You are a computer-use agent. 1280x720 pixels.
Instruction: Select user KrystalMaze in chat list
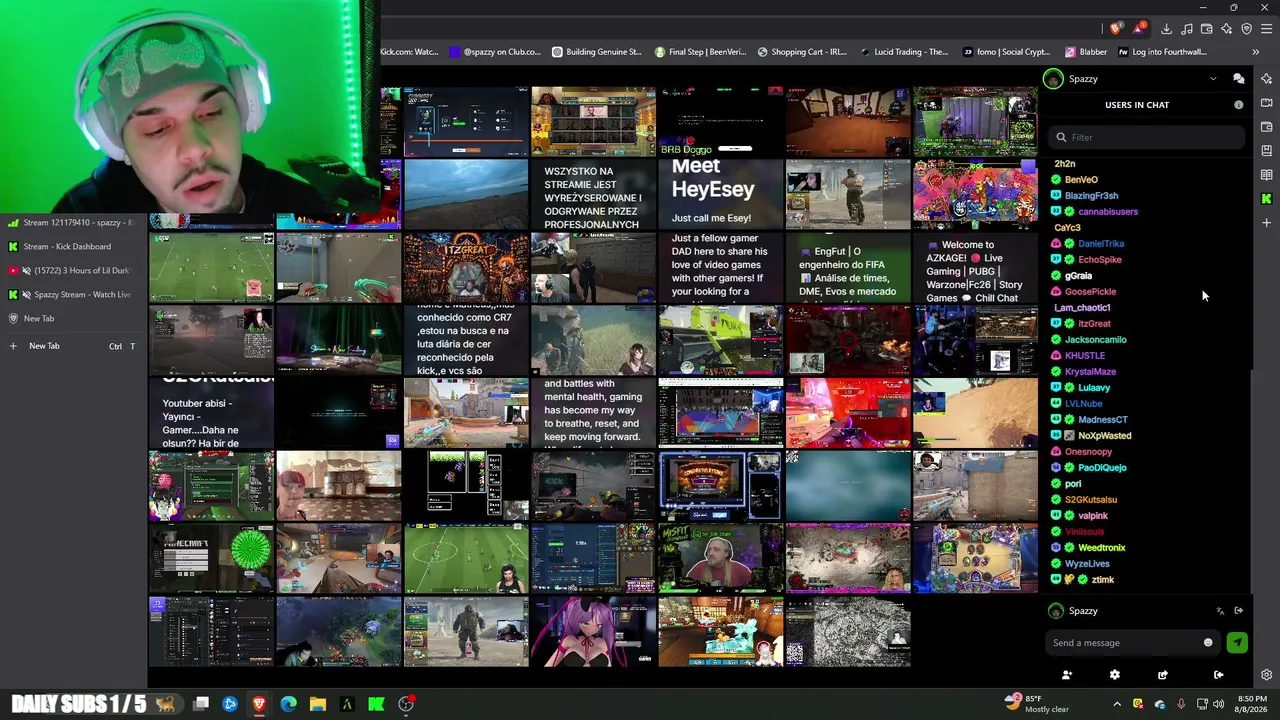pos(1090,372)
